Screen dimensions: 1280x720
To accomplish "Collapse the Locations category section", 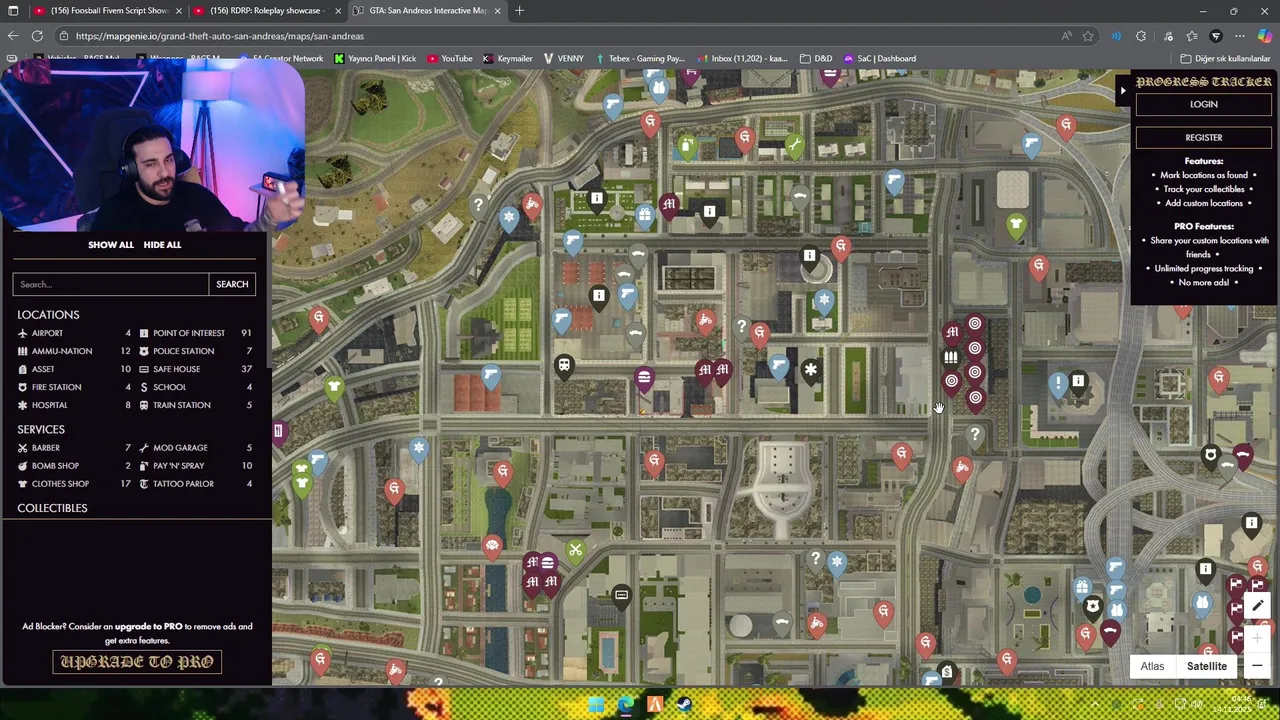I will tap(48, 315).
